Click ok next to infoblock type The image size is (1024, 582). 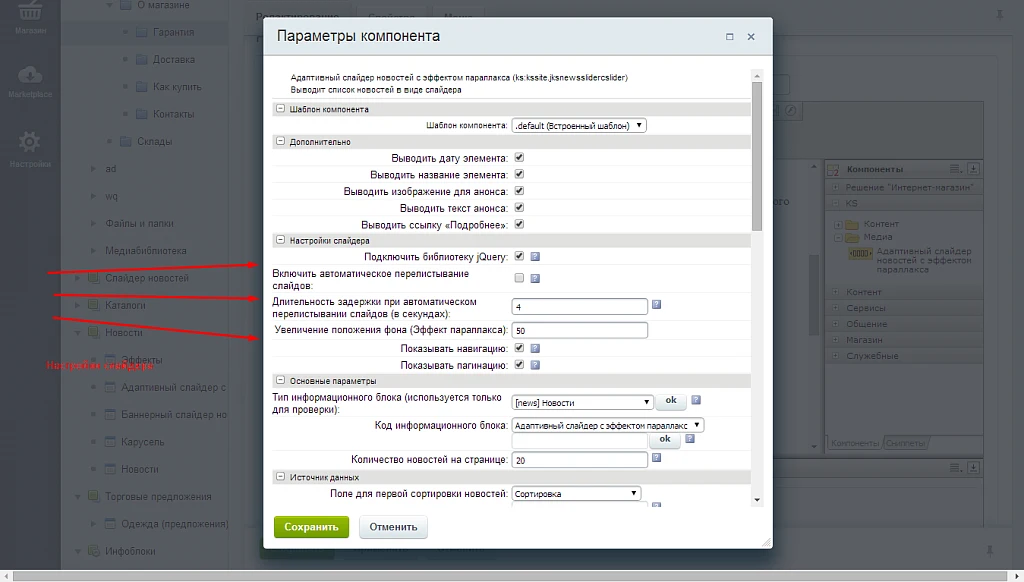pyautogui.click(x=671, y=400)
